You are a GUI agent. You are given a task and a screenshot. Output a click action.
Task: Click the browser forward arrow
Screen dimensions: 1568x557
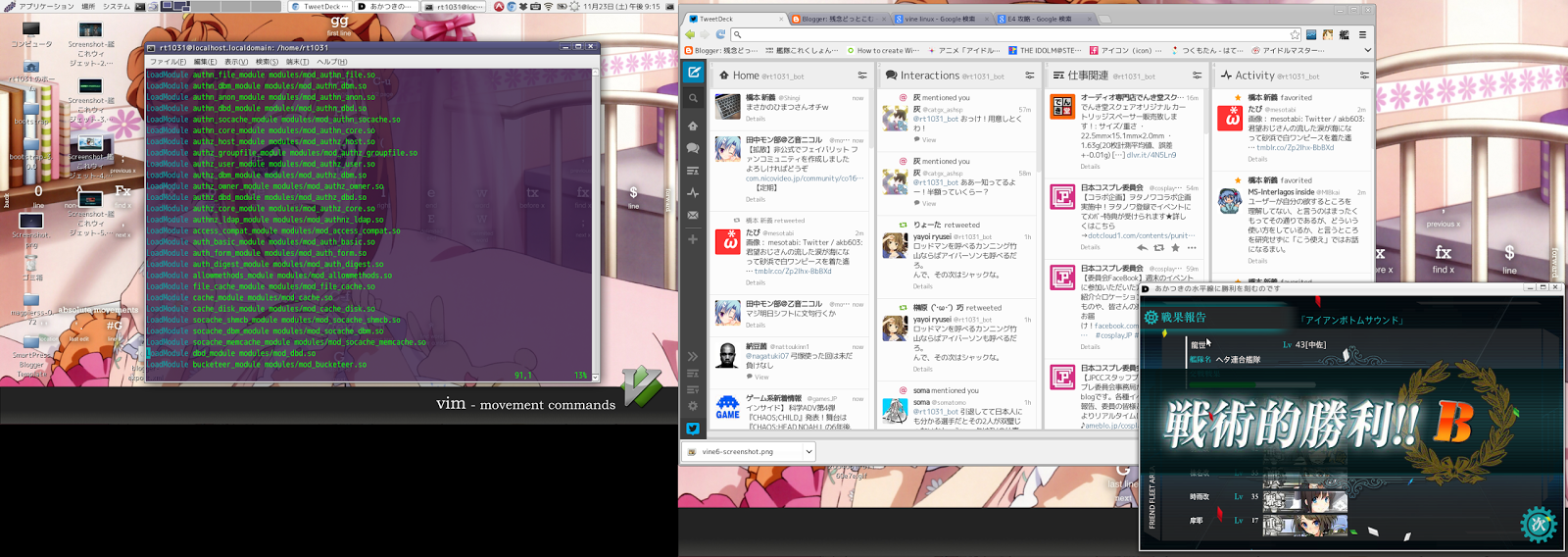point(705,34)
